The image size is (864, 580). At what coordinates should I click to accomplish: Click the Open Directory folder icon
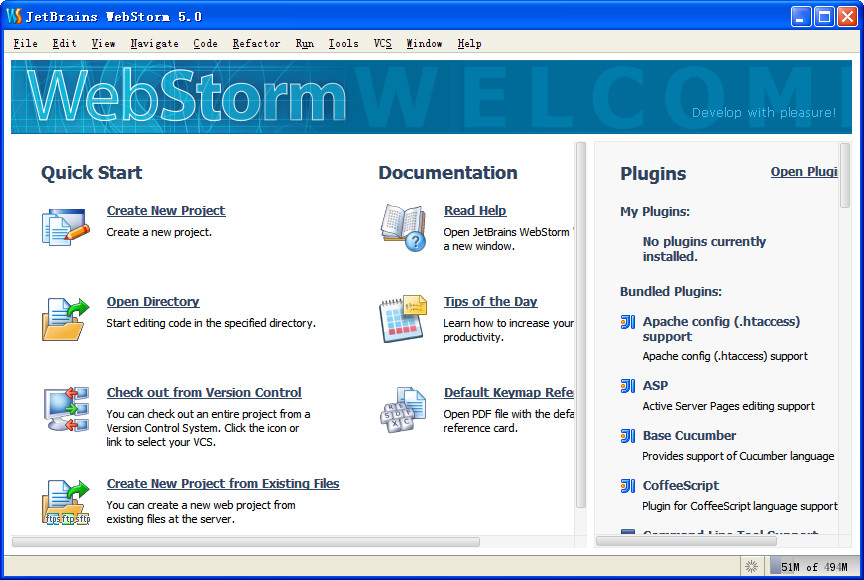click(x=63, y=316)
